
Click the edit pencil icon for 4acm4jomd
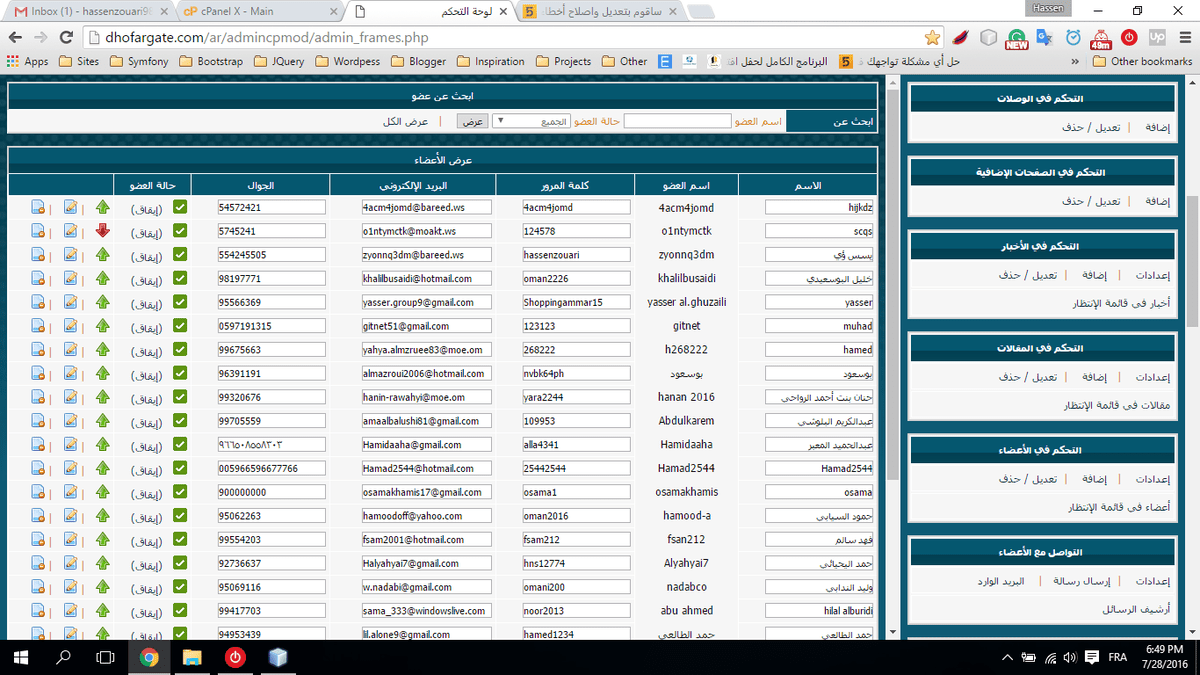click(70, 208)
